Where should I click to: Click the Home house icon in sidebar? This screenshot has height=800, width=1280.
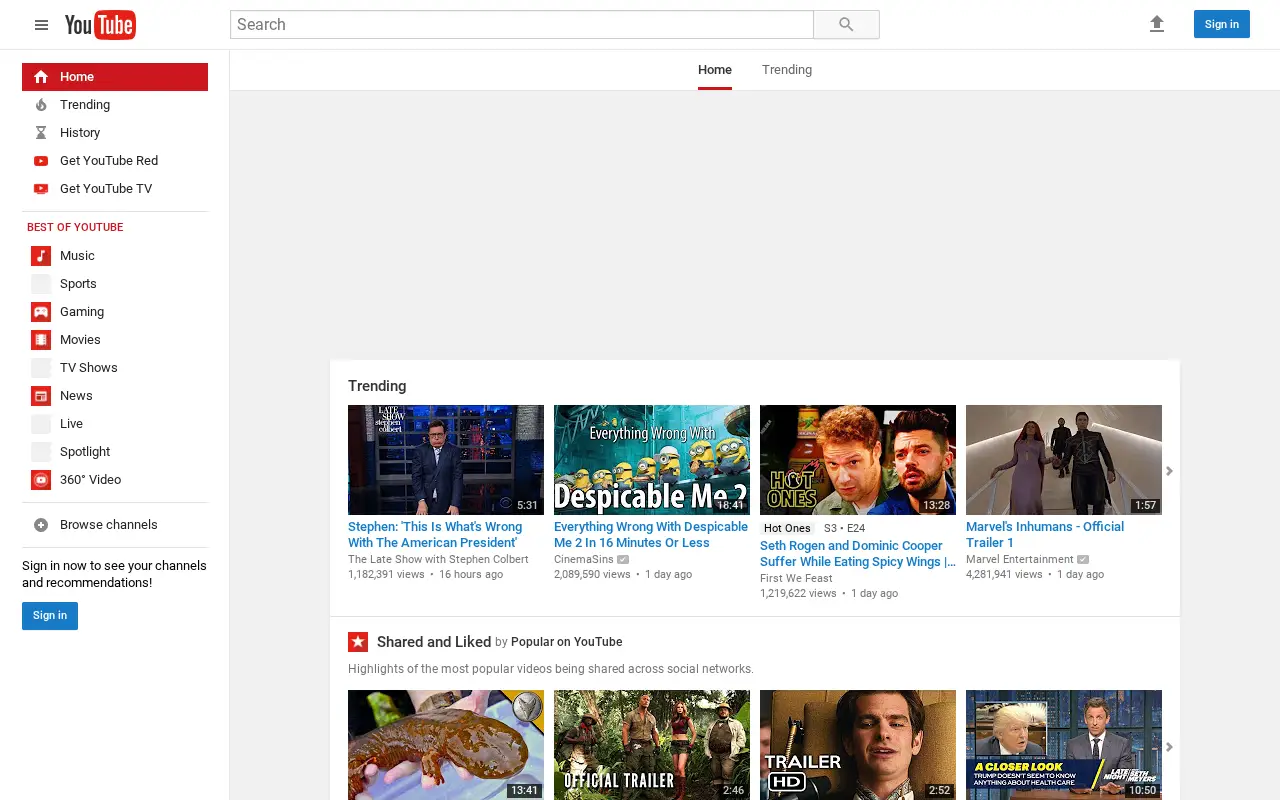(41, 77)
